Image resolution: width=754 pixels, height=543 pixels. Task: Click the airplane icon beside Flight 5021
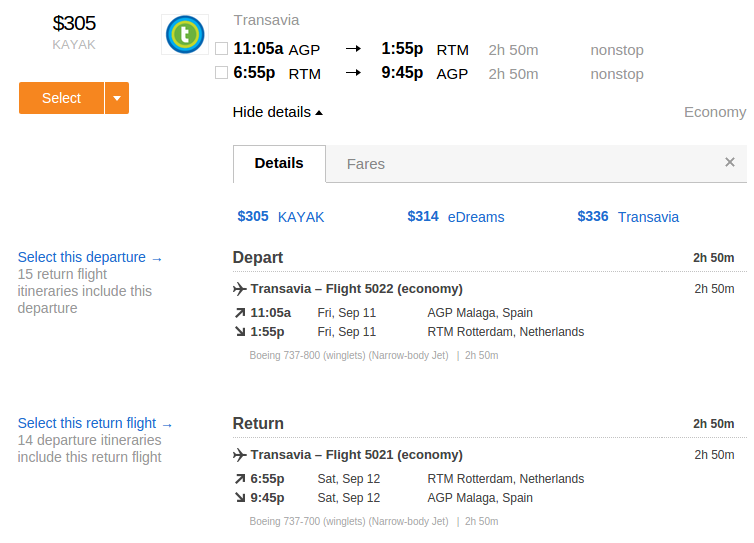pyautogui.click(x=239, y=455)
